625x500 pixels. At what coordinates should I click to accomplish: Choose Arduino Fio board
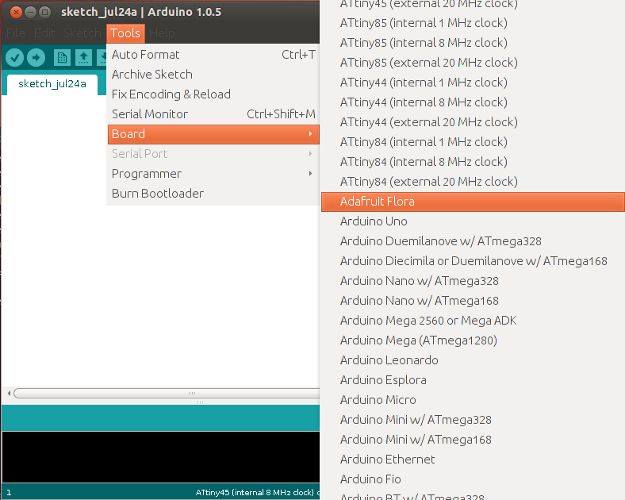473,479
